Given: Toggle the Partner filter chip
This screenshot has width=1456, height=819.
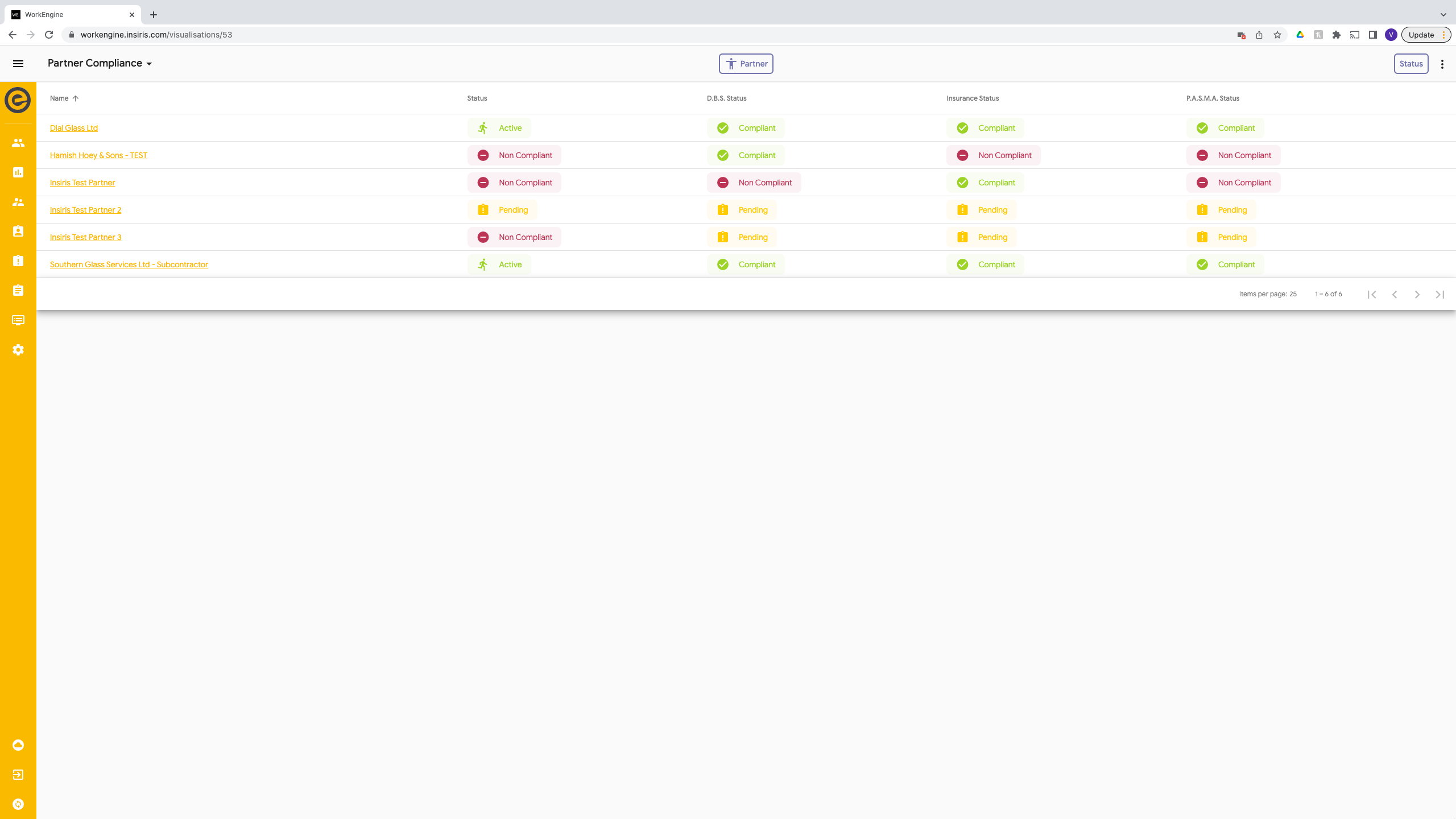Looking at the screenshot, I should click(746, 64).
